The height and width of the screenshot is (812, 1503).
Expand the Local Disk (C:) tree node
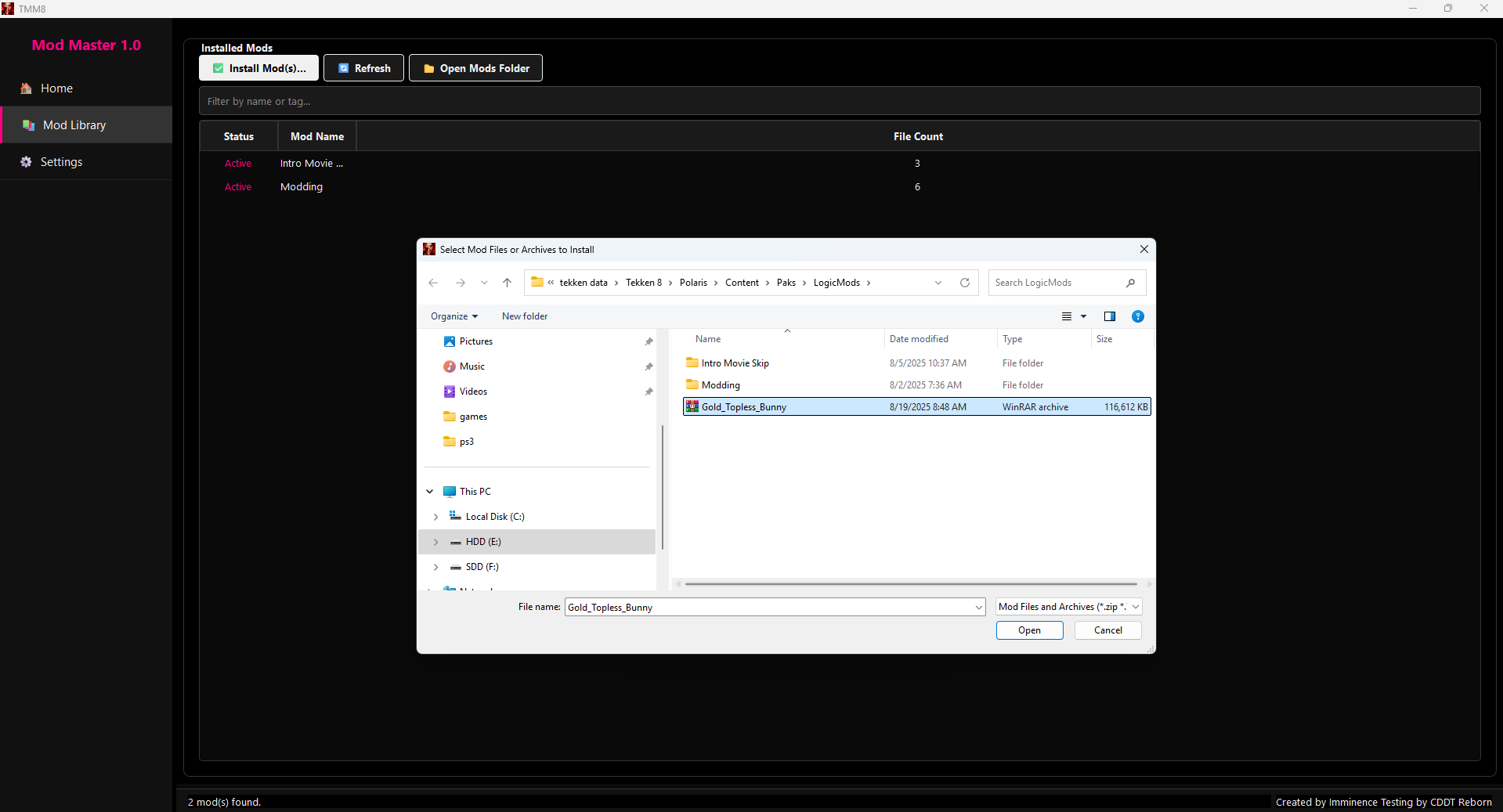(436, 517)
